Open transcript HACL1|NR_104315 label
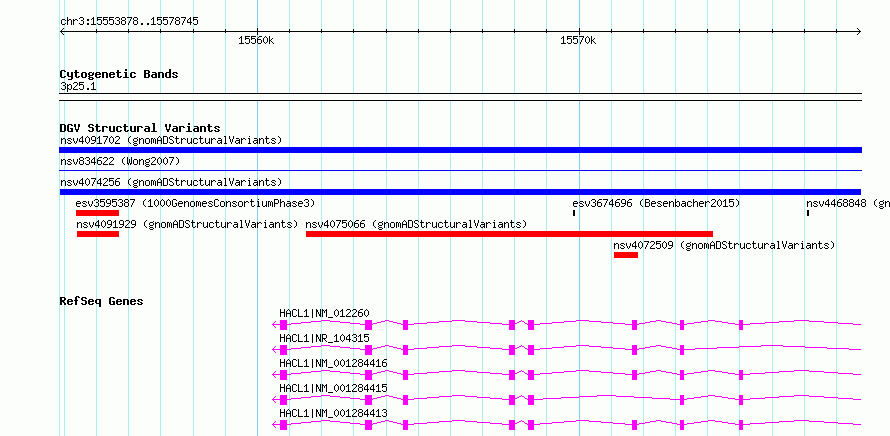 tap(325, 338)
